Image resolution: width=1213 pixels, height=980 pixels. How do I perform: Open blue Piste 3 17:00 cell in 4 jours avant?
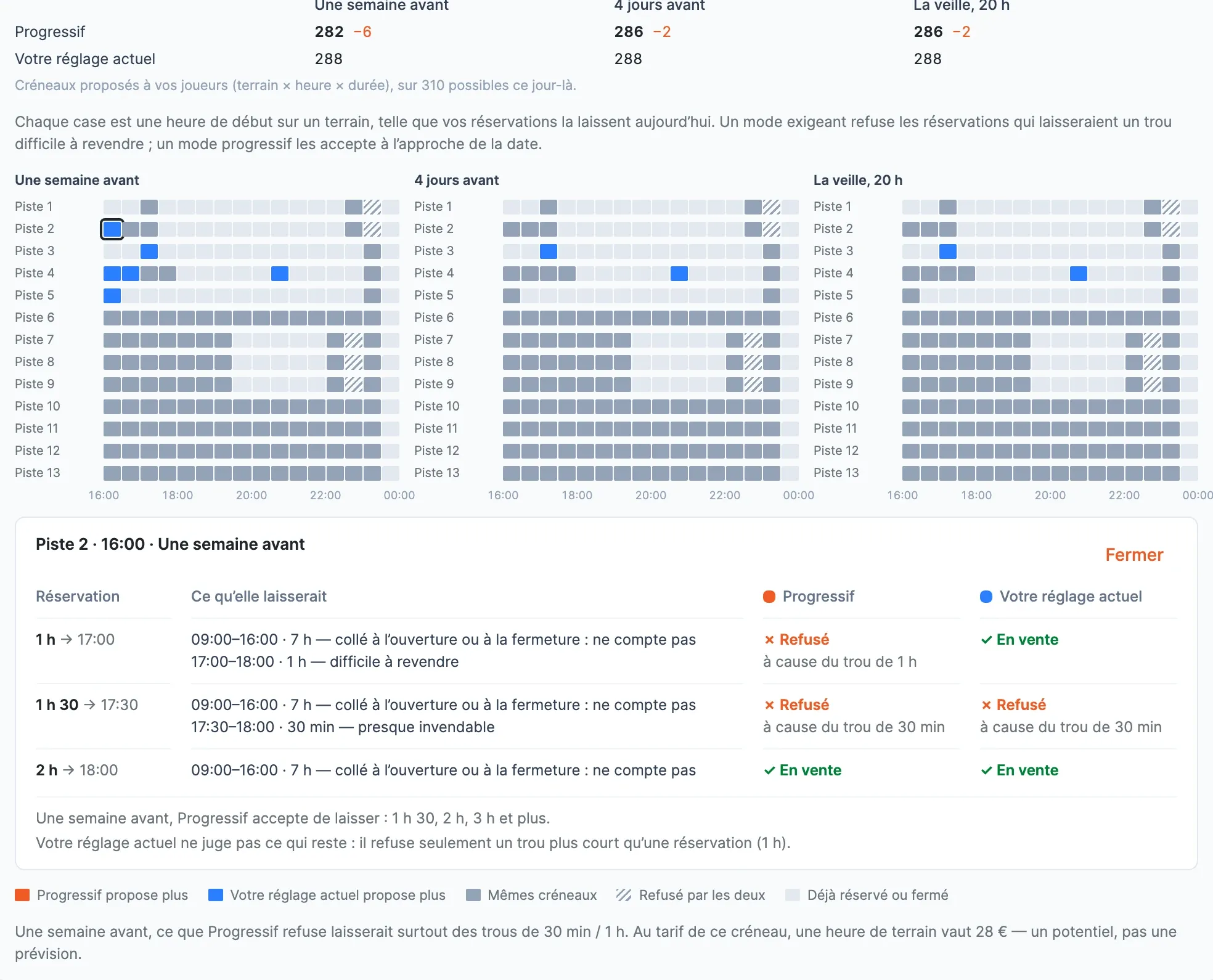tap(549, 251)
